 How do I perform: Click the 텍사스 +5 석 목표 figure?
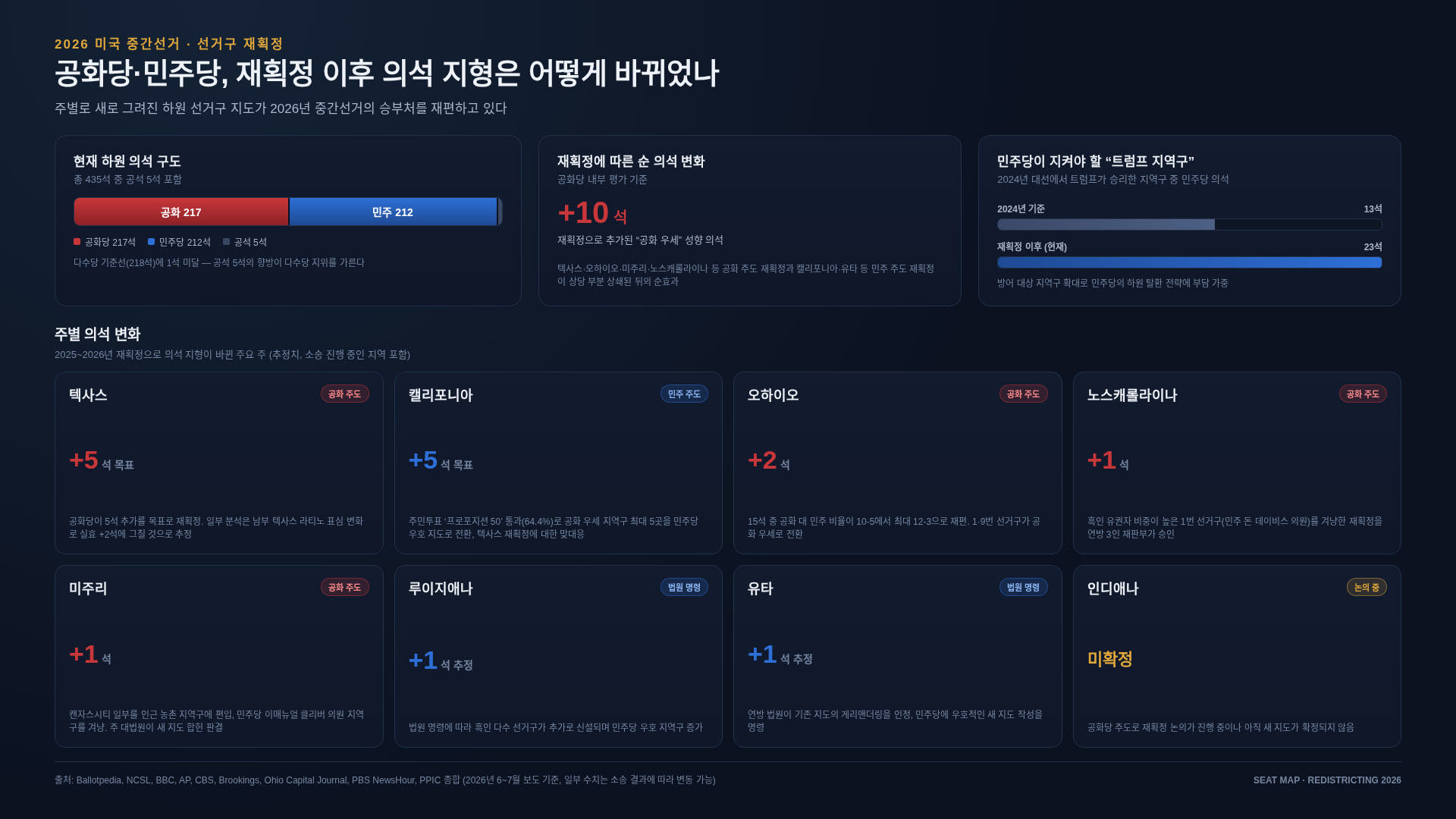tap(102, 460)
